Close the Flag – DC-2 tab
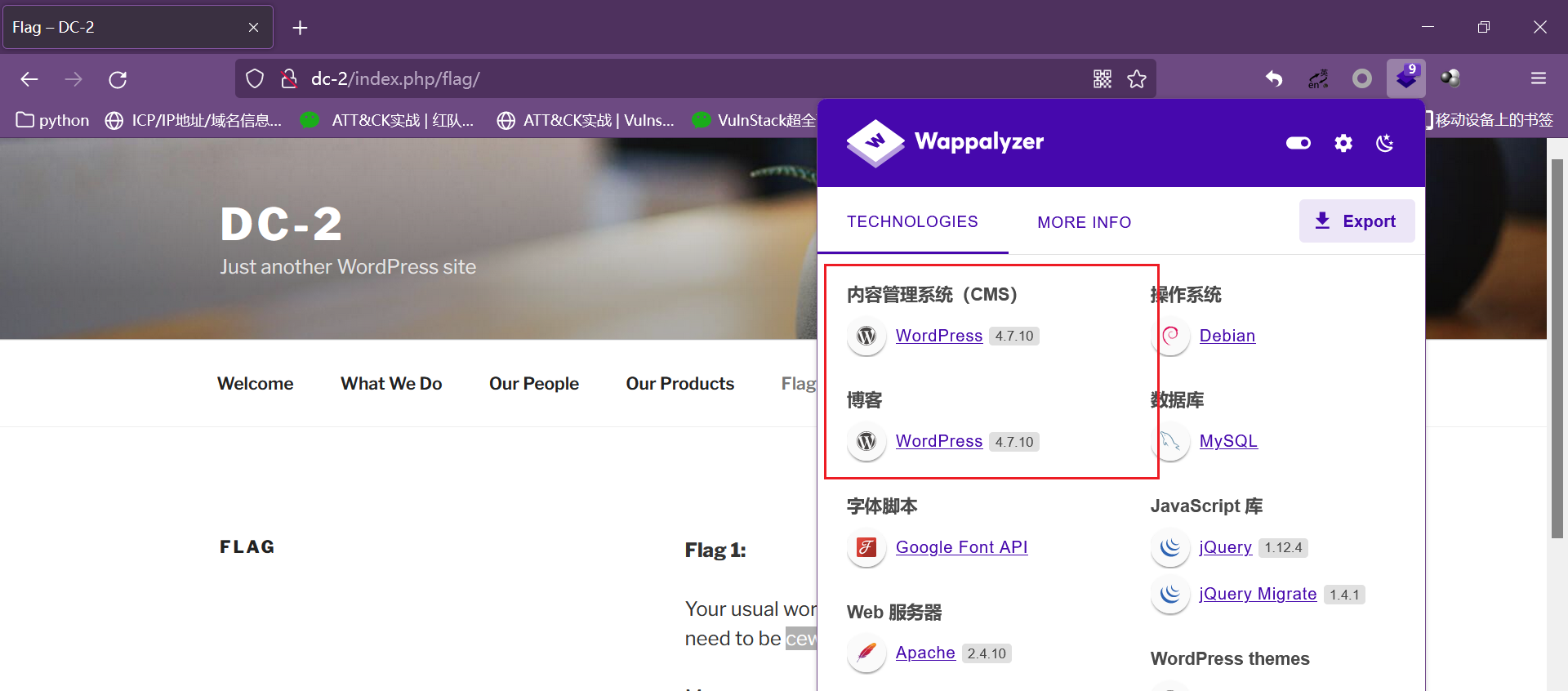 tap(253, 28)
